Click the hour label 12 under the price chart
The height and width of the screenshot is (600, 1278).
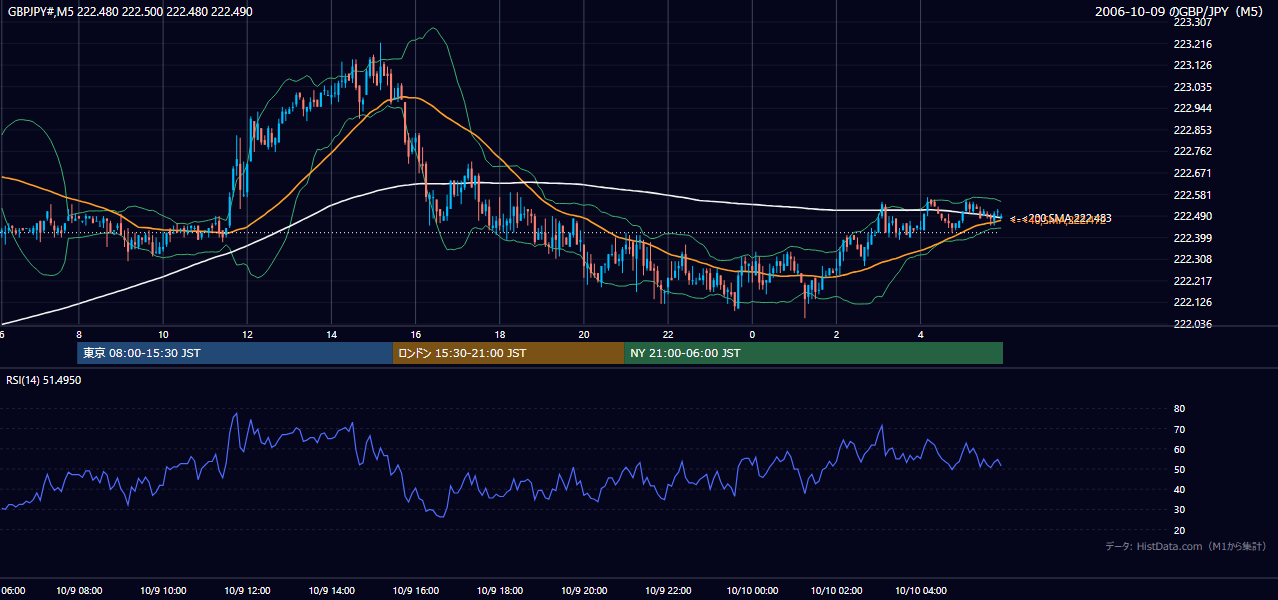point(246,334)
